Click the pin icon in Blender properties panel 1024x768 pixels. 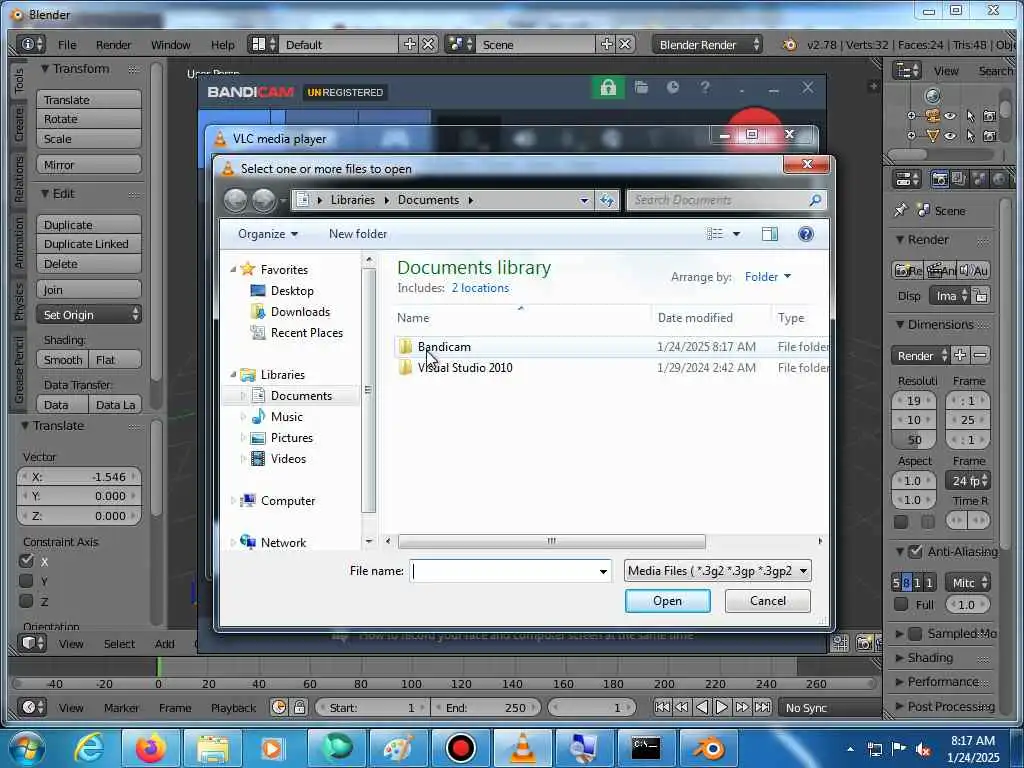coord(901,210)
